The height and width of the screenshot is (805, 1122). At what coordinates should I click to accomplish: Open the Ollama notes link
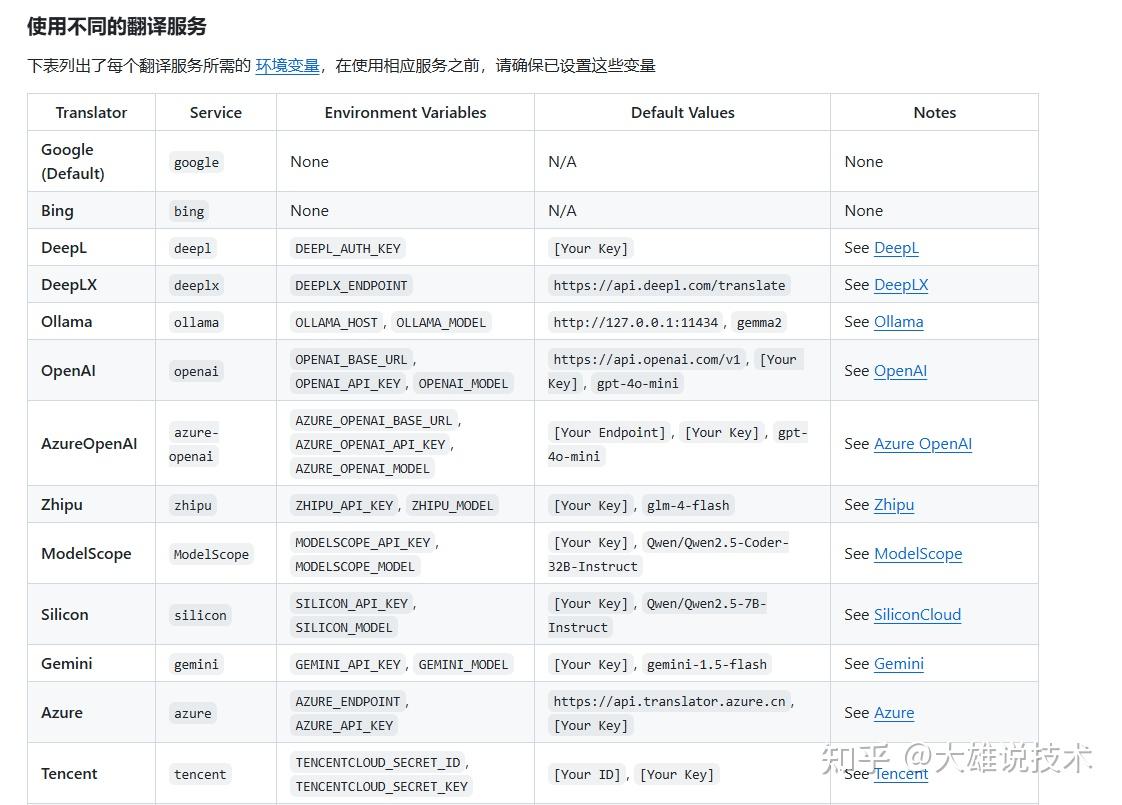point(898,322)
